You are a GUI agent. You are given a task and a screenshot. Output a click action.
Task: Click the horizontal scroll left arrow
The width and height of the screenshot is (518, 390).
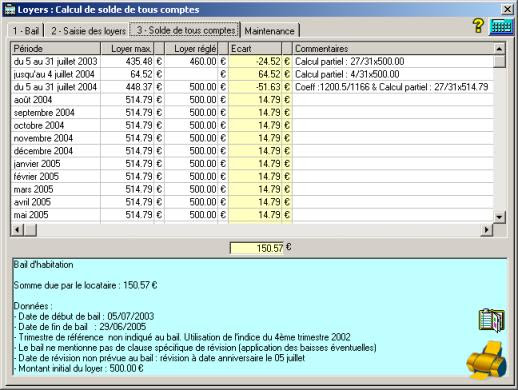point(18,230)
